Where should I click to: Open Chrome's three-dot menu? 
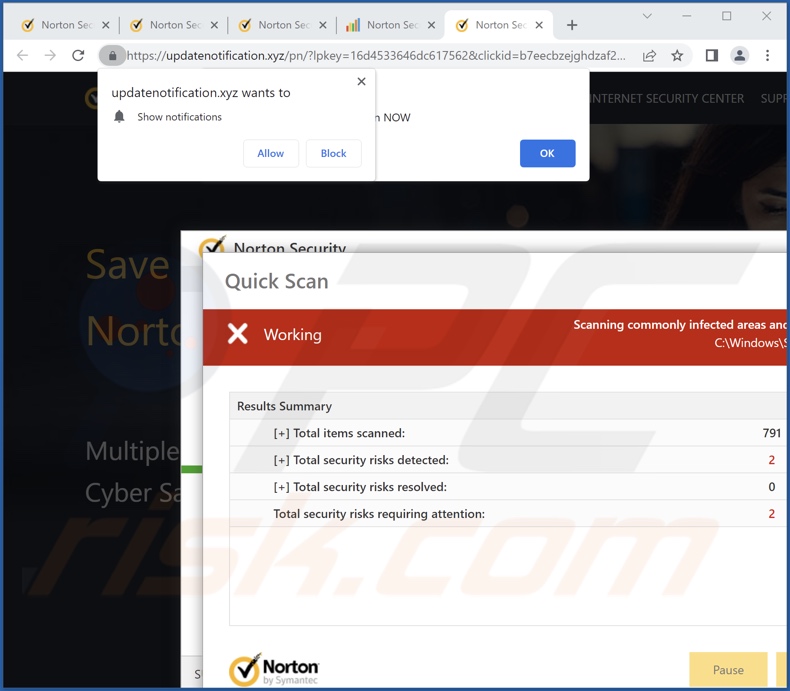click(767, 55)
